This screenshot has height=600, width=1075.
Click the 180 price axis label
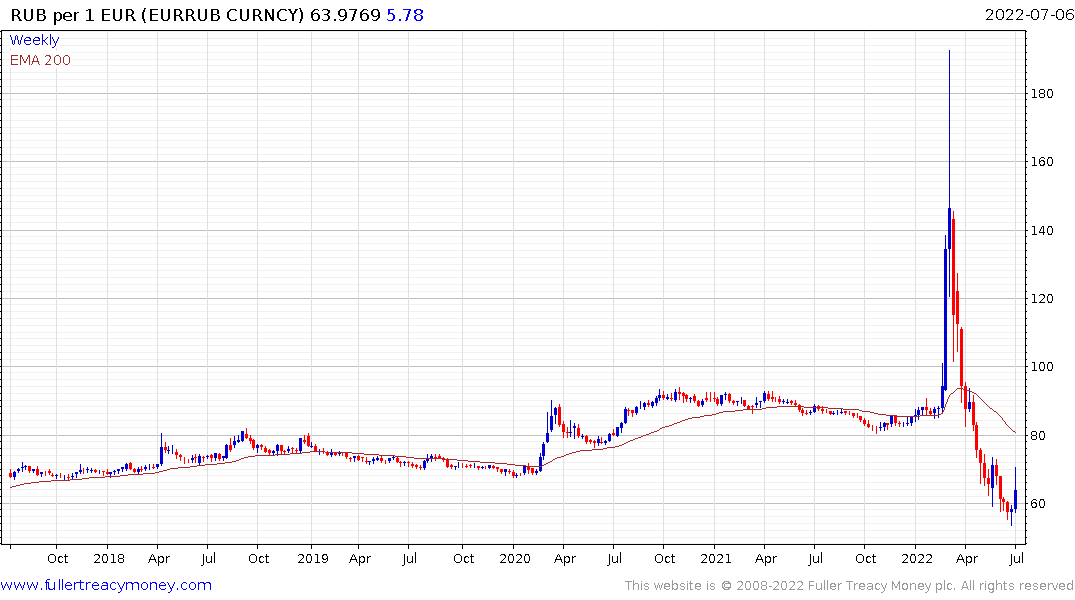point(1042,94)
